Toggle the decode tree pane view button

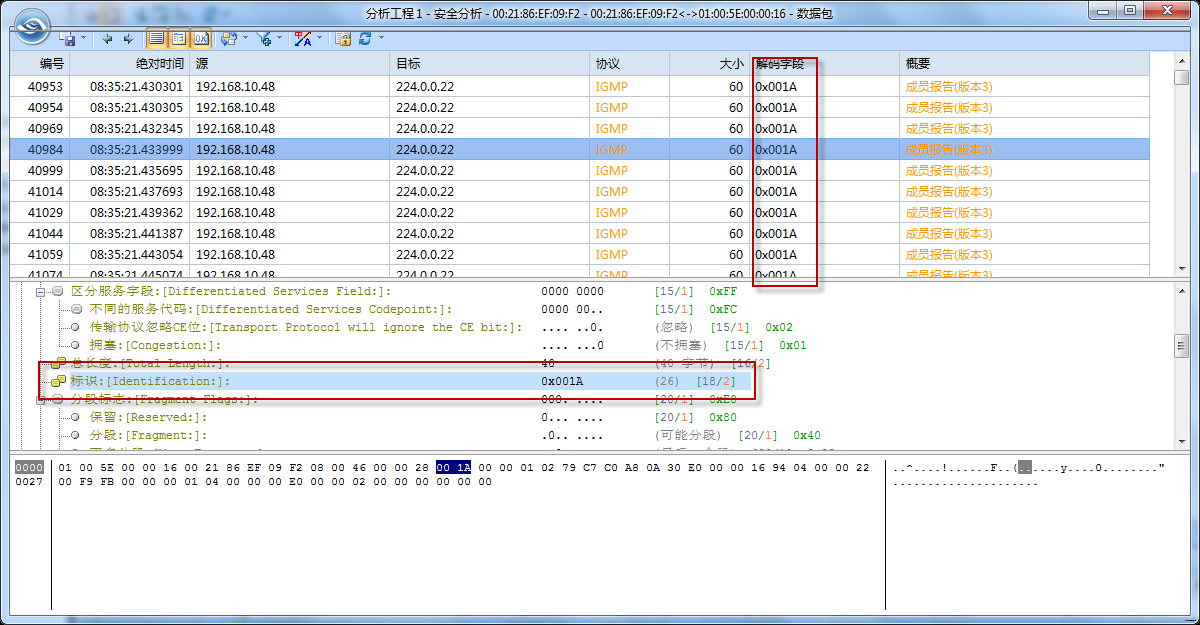[178, 38]
